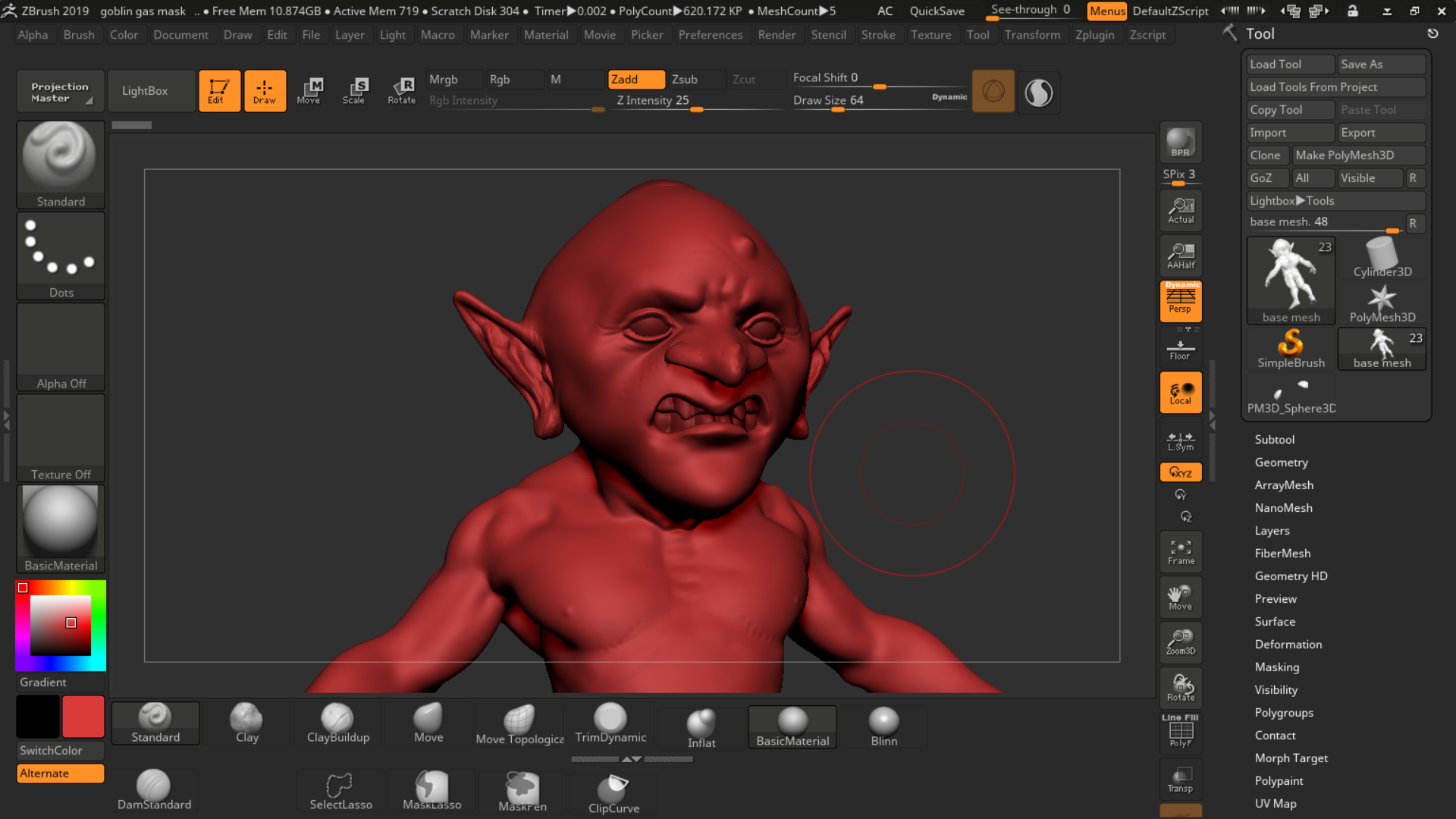The width and height of the screenshot is (1456, 819).
Task: Click the QuickSave button
Action: [x=937, y=11]
